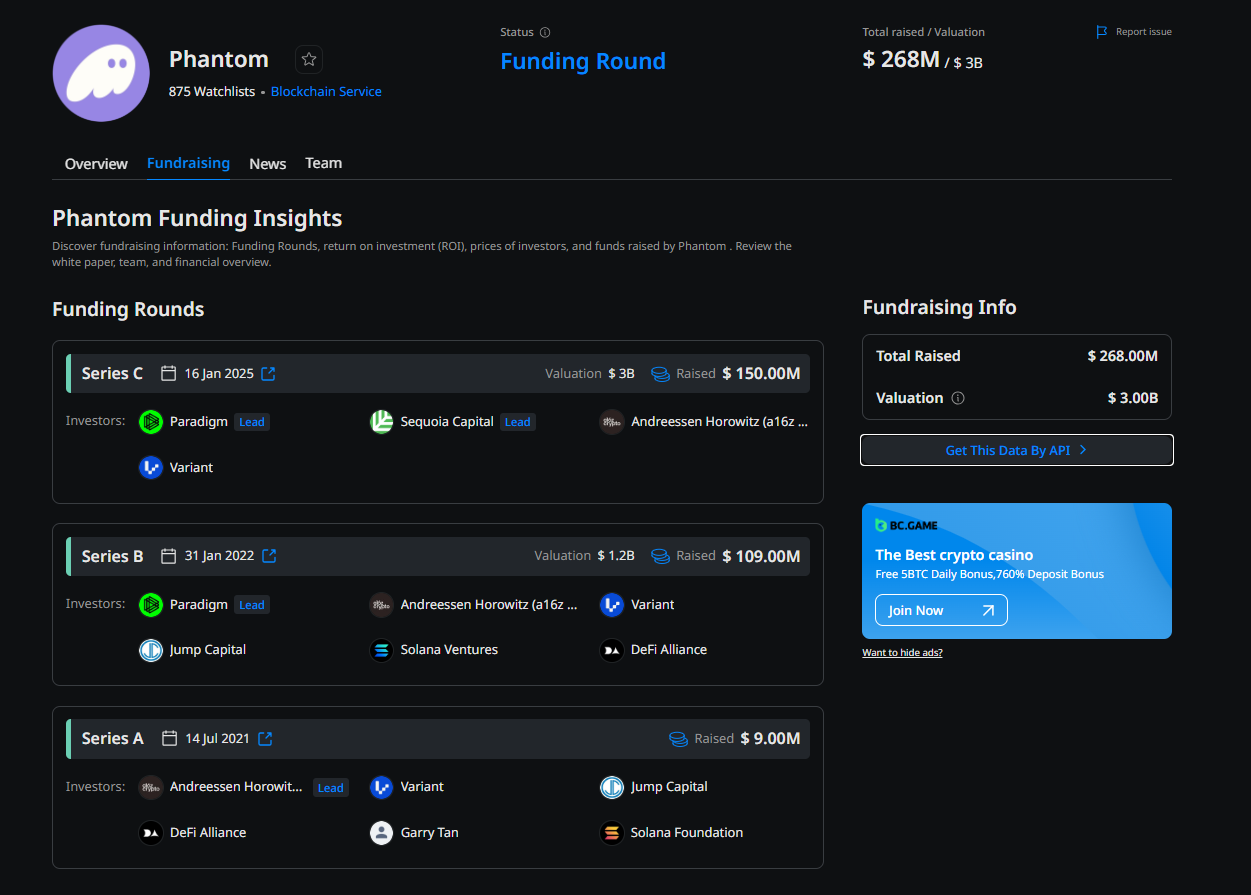Open the Team tab
The width and height of the screenshot is (1251, 895).
tap(323, 163)
